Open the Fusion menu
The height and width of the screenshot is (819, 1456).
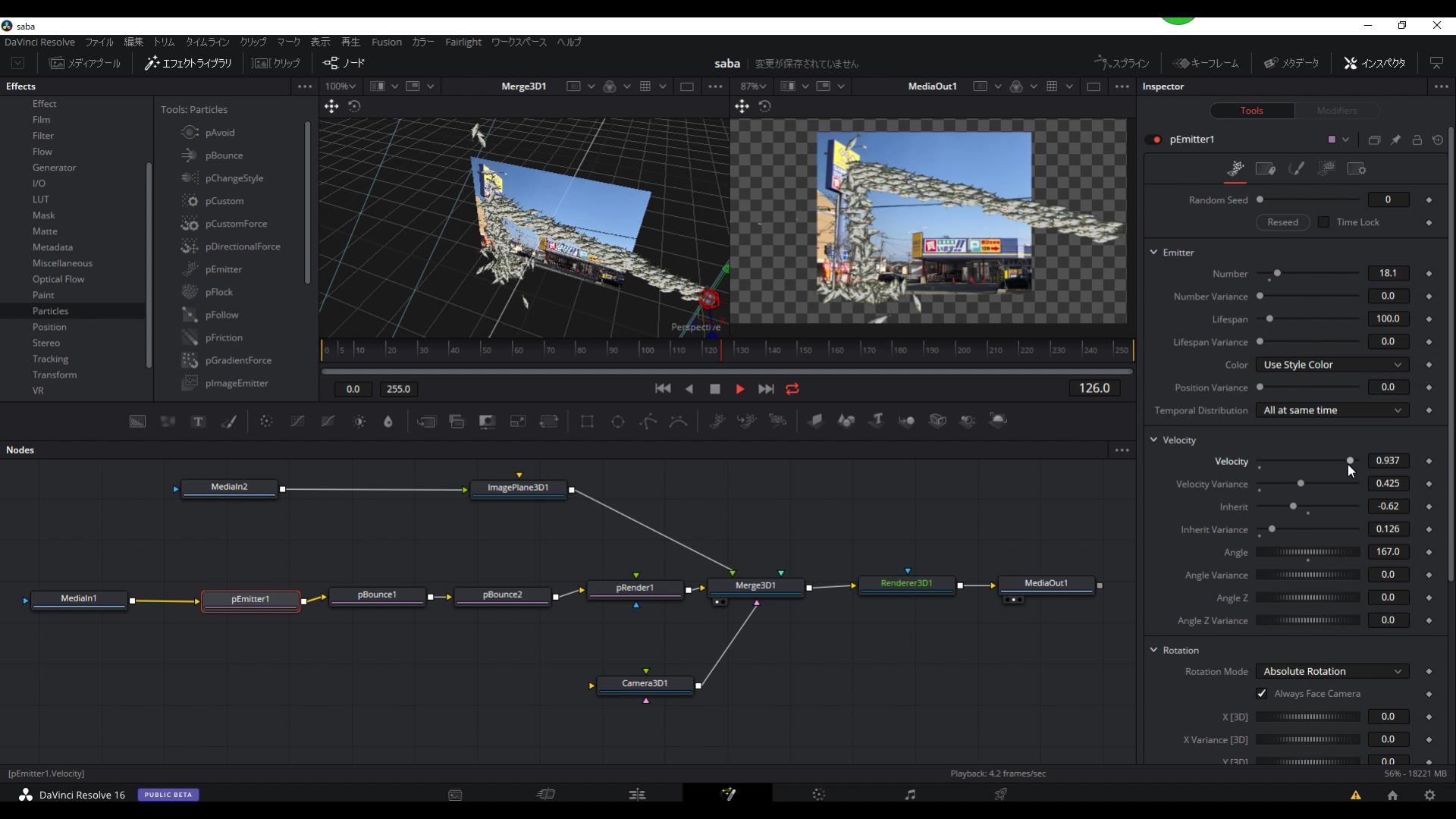[387, 42]
